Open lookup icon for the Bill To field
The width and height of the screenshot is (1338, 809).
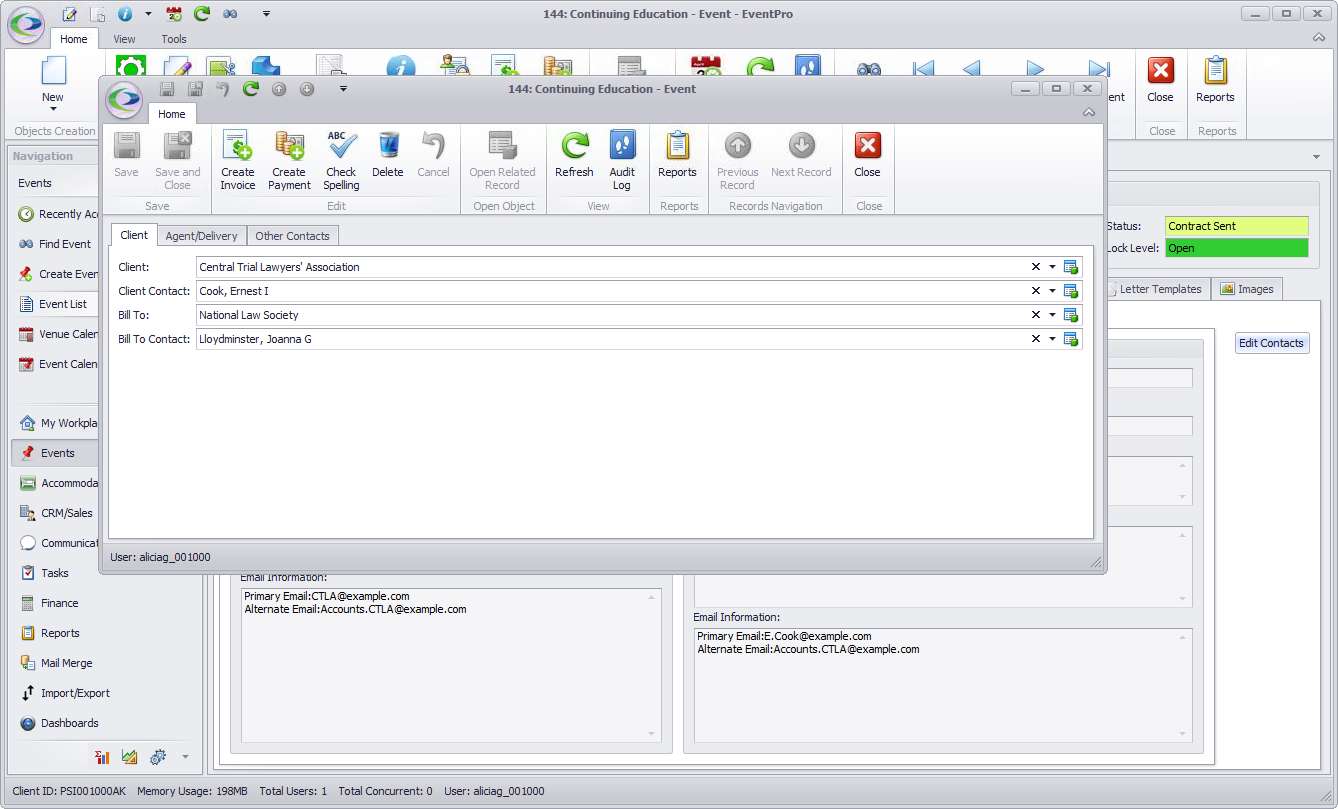click(1071, 315)
